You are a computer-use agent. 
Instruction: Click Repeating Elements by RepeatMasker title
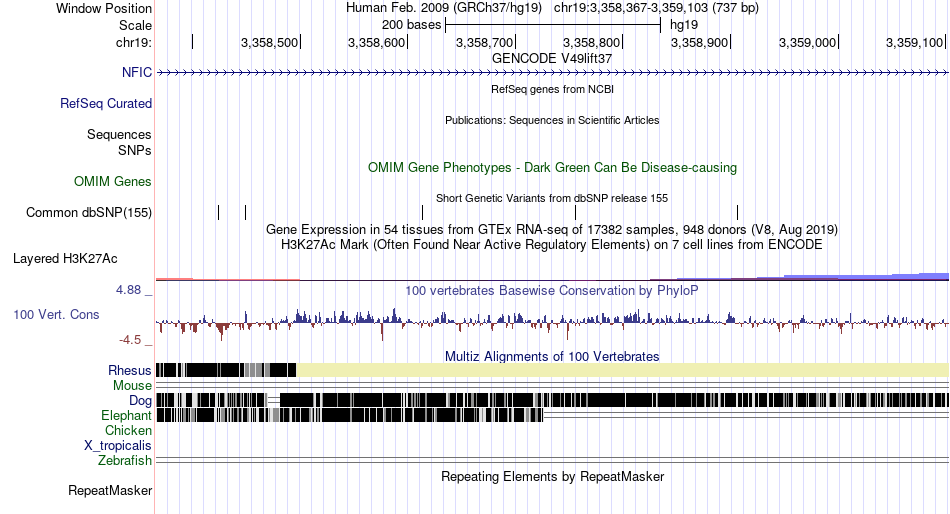coord(552,476)
